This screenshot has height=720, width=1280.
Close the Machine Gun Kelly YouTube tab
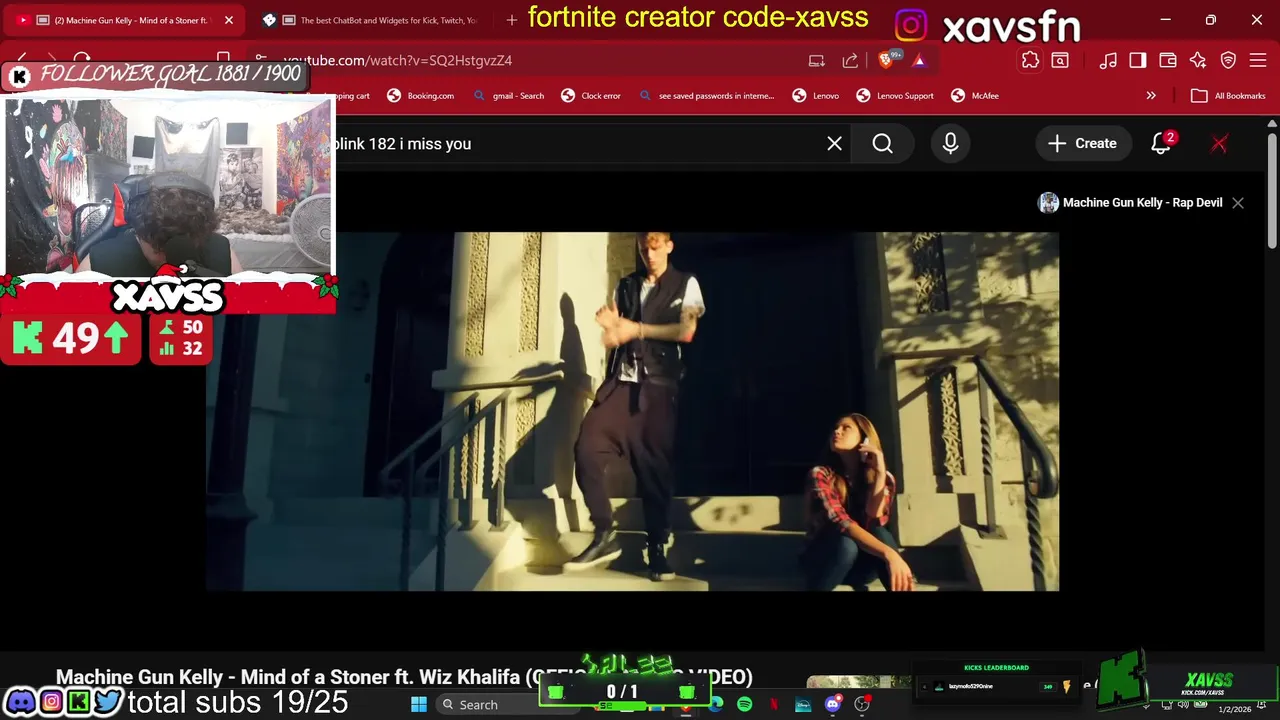[228, 20]
